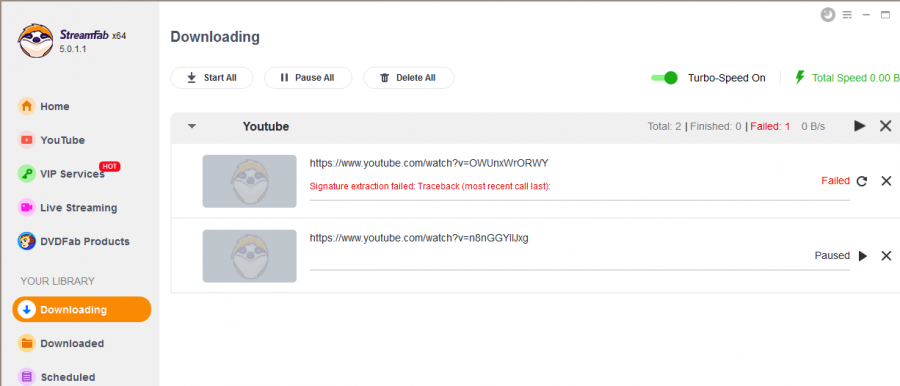Click the Delete All button
The width and height of the screenshot is (900, 386).
(409, 78)
